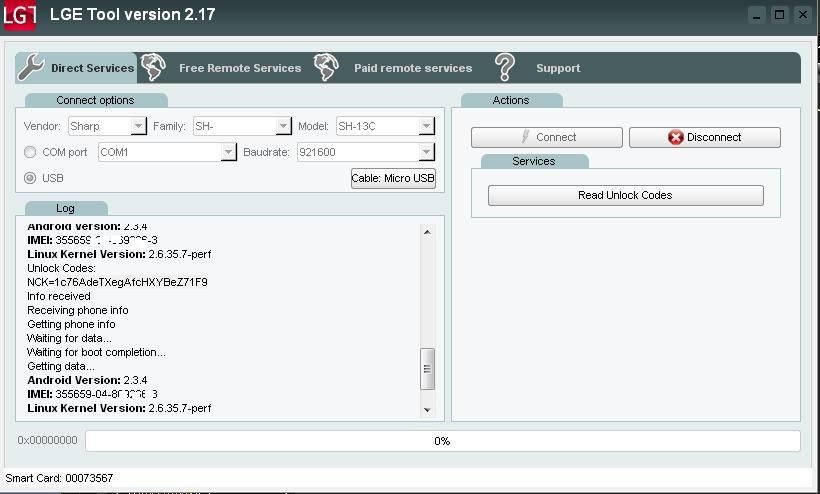Image resolution: width=820 pixels, height=494 pixels.
Task: Click the question mark Support icon
Action: 505,67
